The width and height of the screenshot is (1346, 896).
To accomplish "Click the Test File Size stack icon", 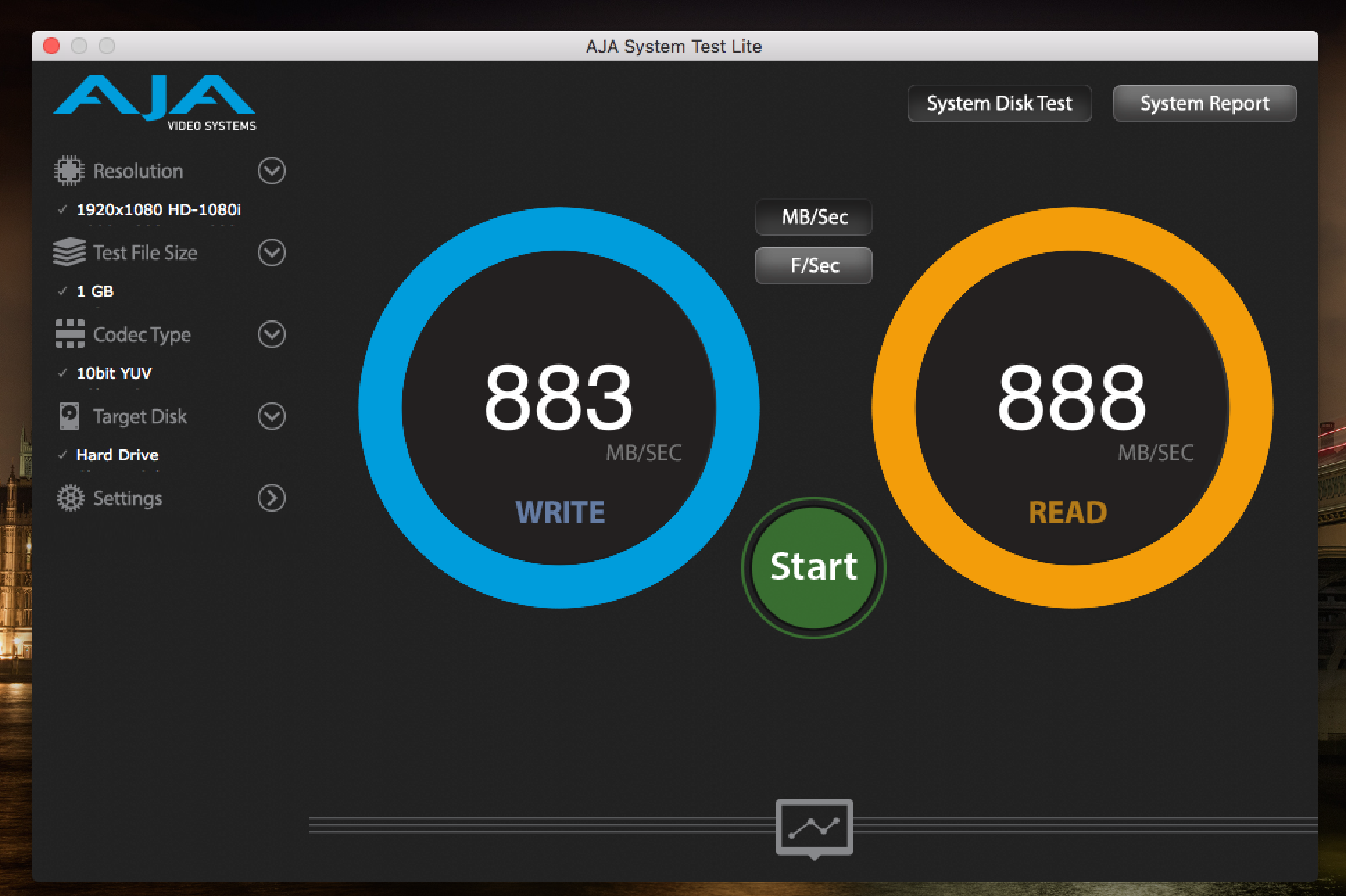I will [x=69, y=252].
